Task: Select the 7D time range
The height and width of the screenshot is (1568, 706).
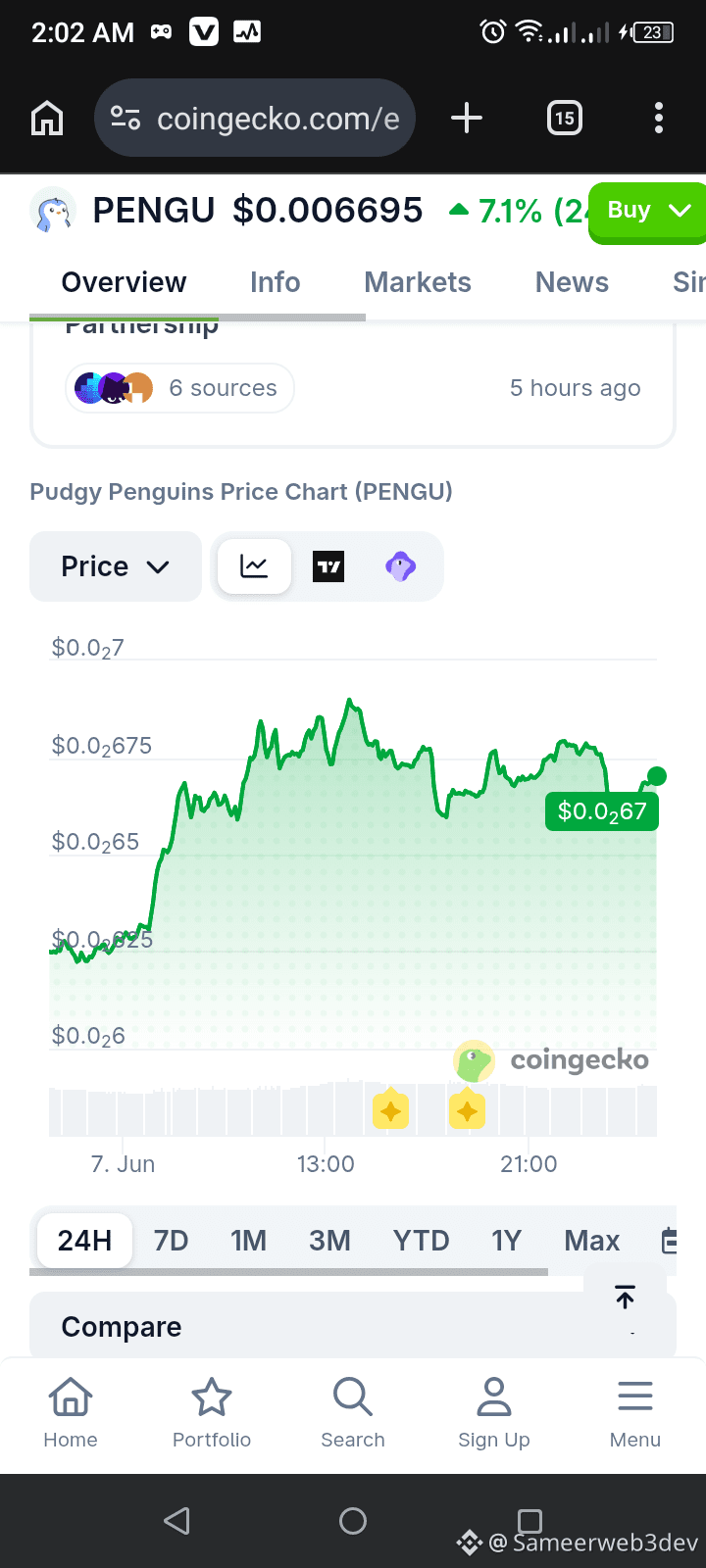Action: point(172,1241)
